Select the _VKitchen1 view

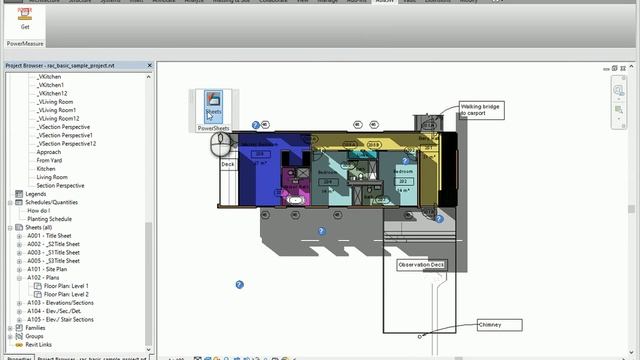[51, 85]
